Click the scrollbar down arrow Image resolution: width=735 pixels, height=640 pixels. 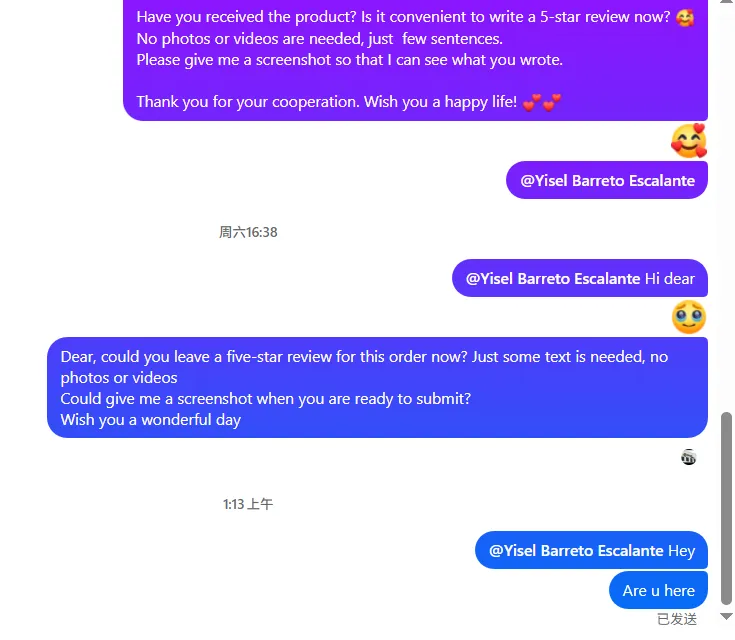click(727, 617)
